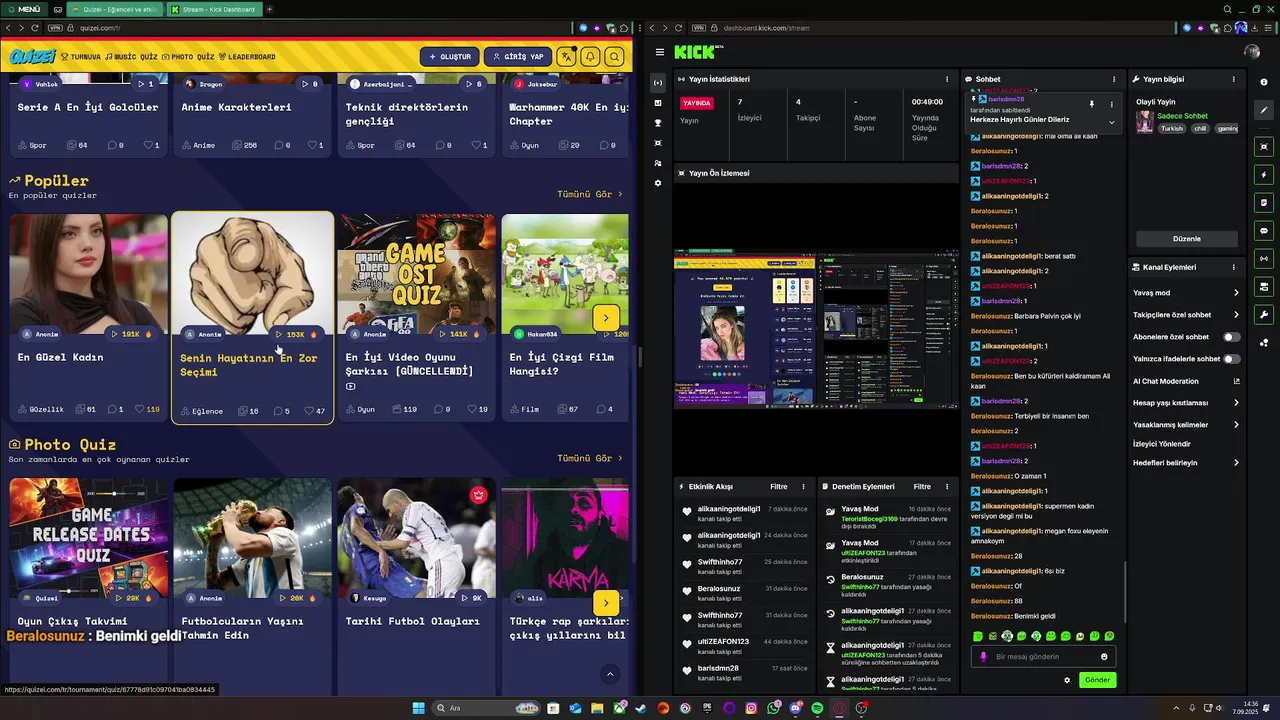Open Senin Hayatının En Zor Seçimi quiz
Image resolution: width=1280 pixels, height=720 pixels.
coord(252,317)
